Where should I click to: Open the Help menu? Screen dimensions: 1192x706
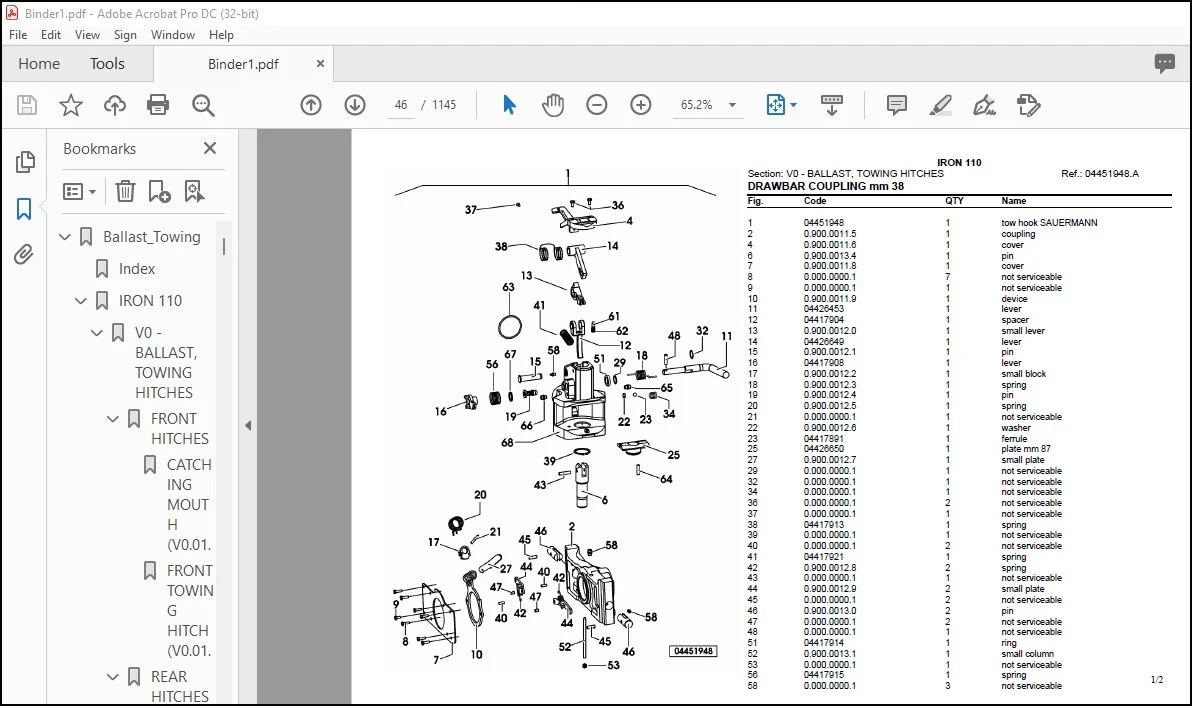point(221,35)
